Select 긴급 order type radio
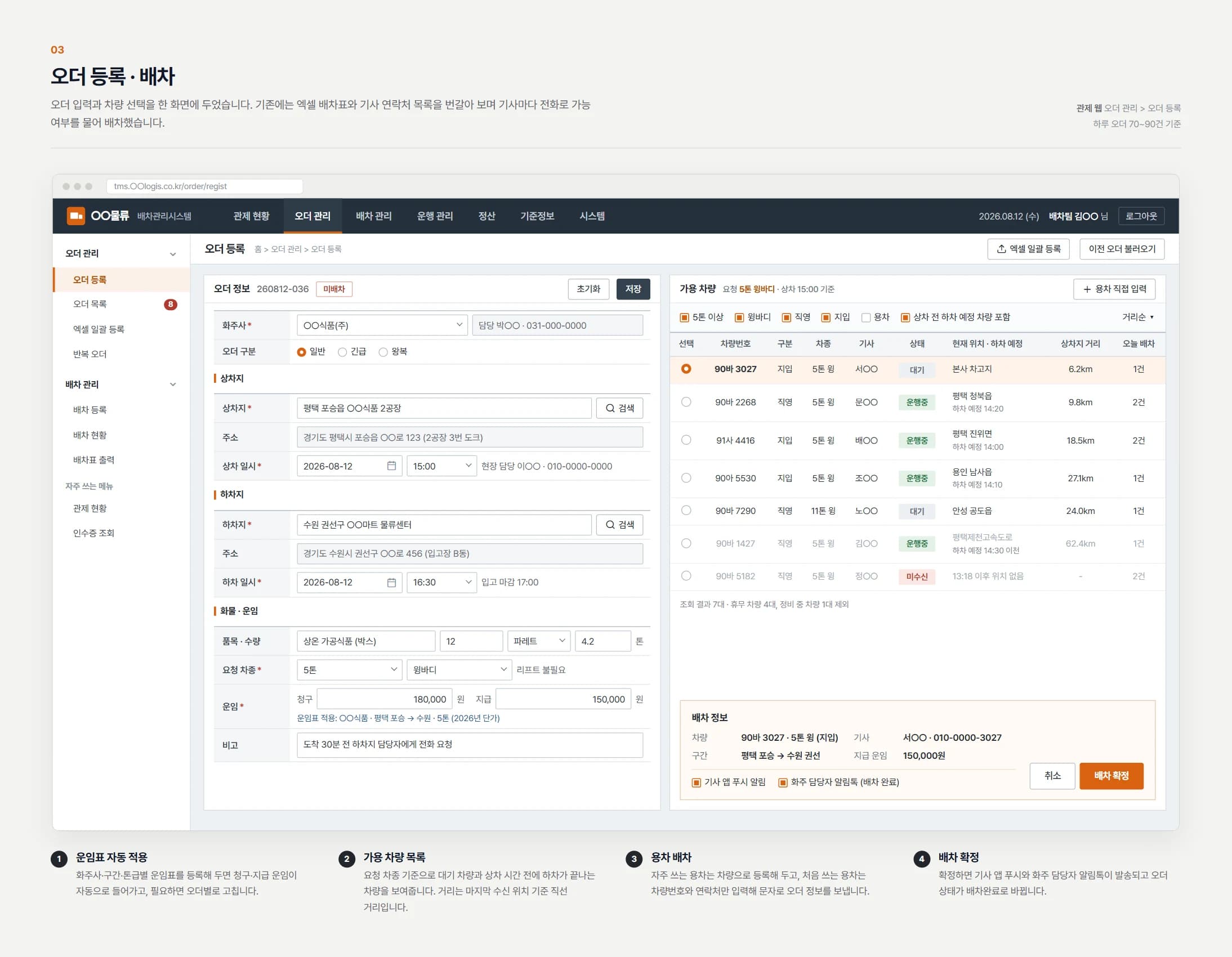 [x=342, y=352]
